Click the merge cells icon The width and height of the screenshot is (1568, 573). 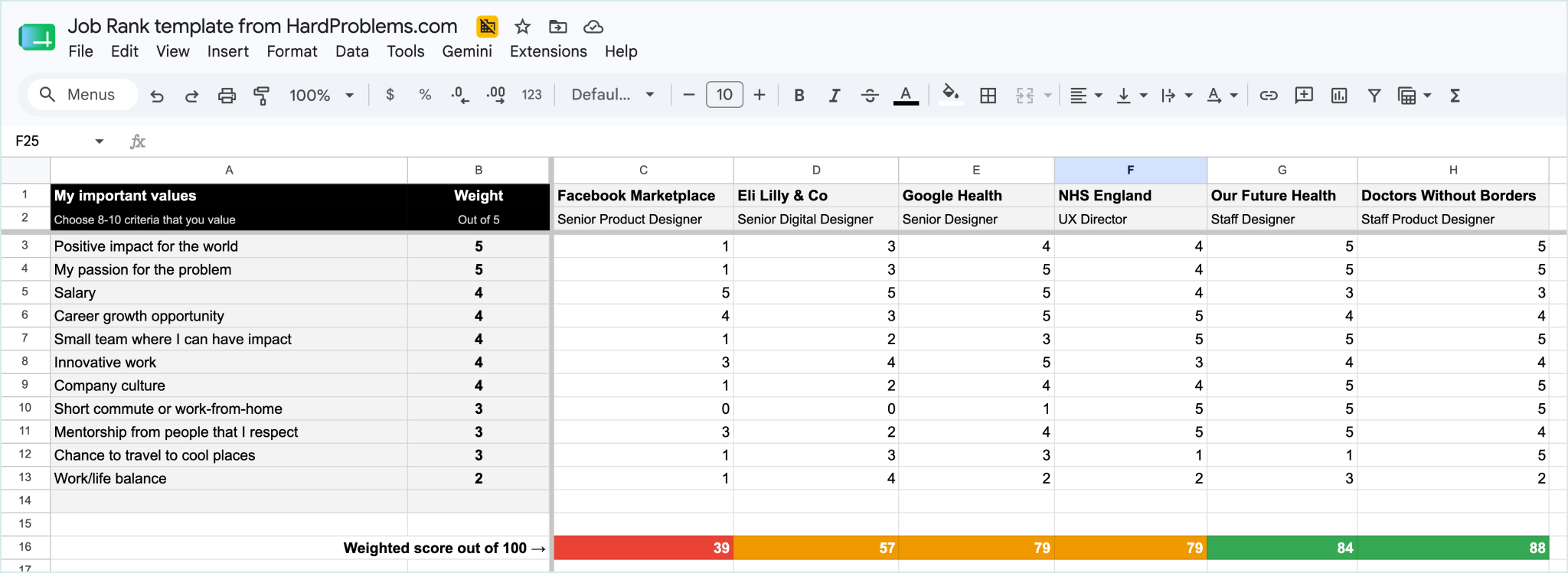tap(1025, 96)
